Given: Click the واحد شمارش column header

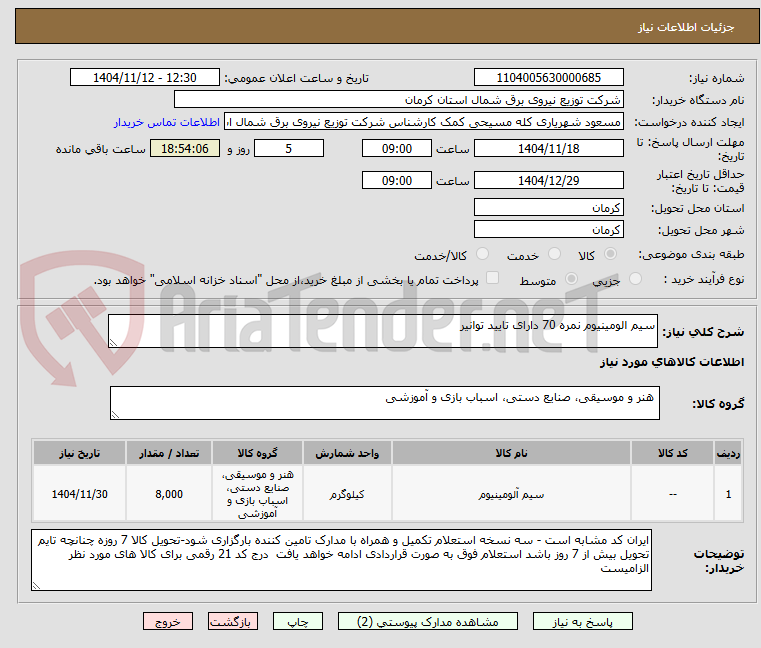Looking at the screenshot, I should pos(347,453).
